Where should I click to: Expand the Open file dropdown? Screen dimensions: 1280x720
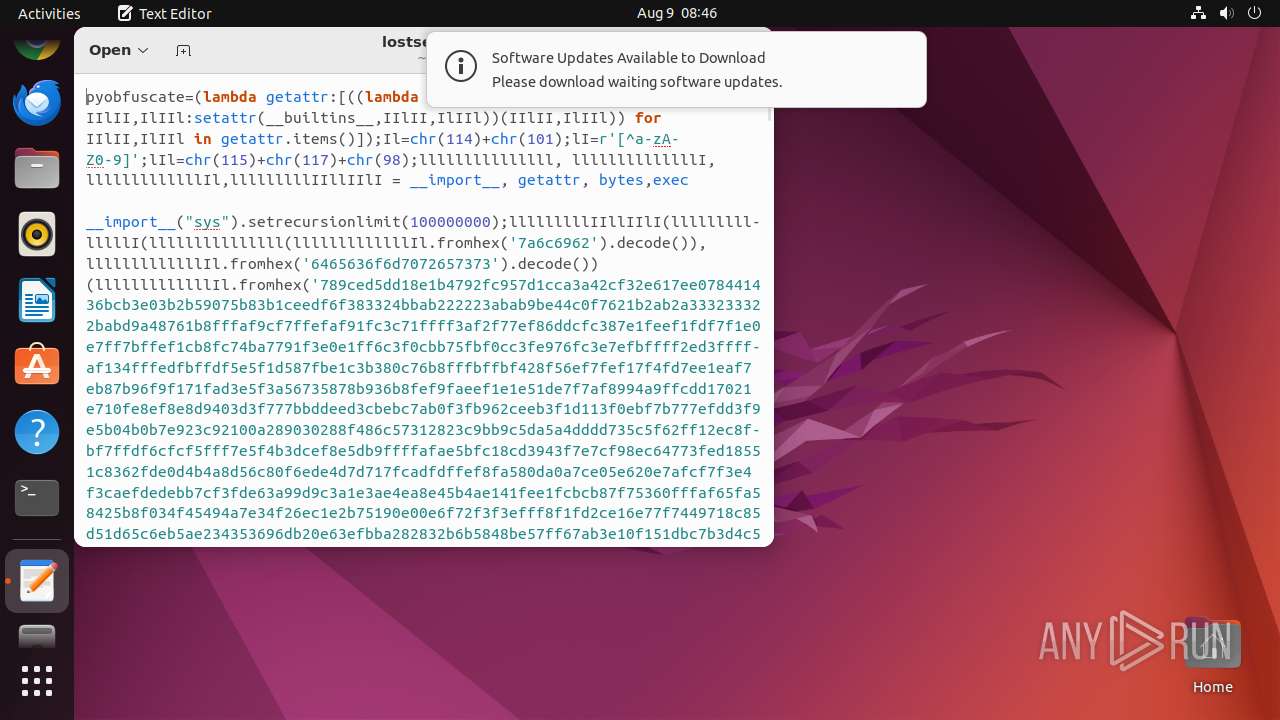[x=118, y=50]
